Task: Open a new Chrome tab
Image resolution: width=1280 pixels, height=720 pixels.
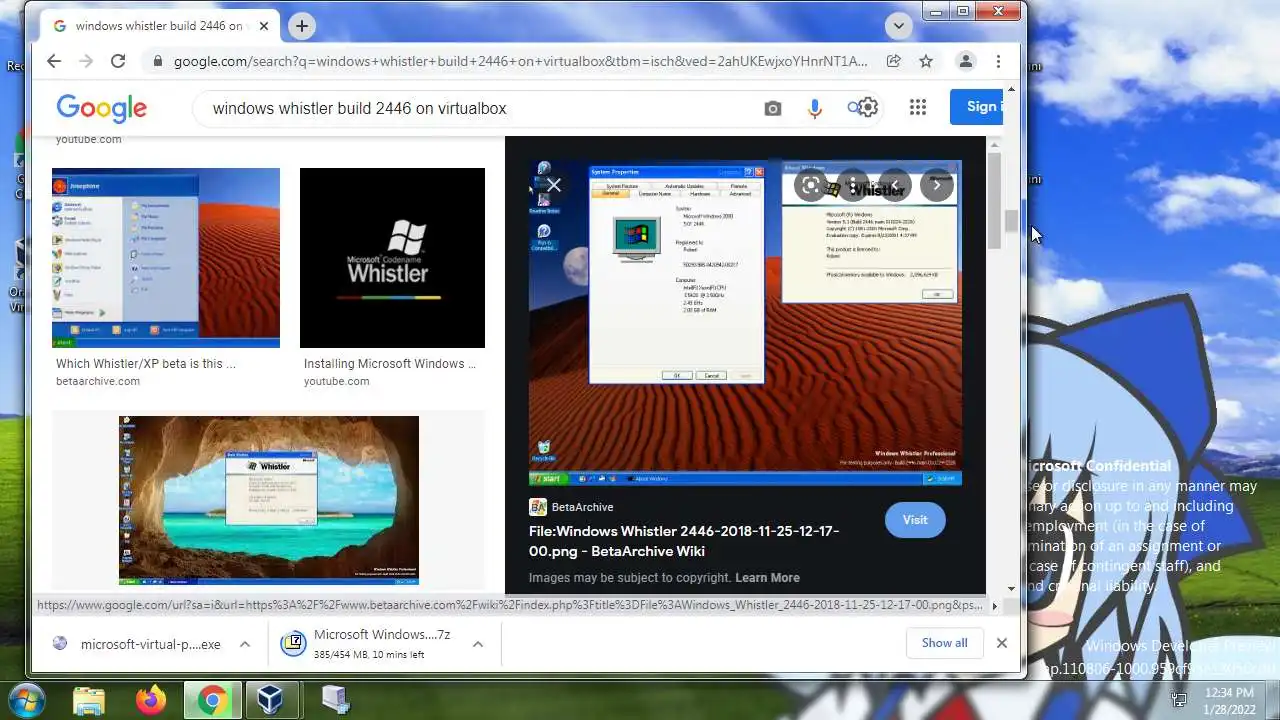Action: pos(301,26)
